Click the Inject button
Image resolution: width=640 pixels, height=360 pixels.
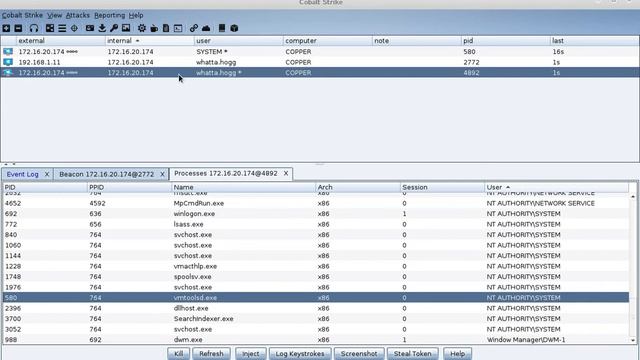pyautogui.click(x=251, y=353)
